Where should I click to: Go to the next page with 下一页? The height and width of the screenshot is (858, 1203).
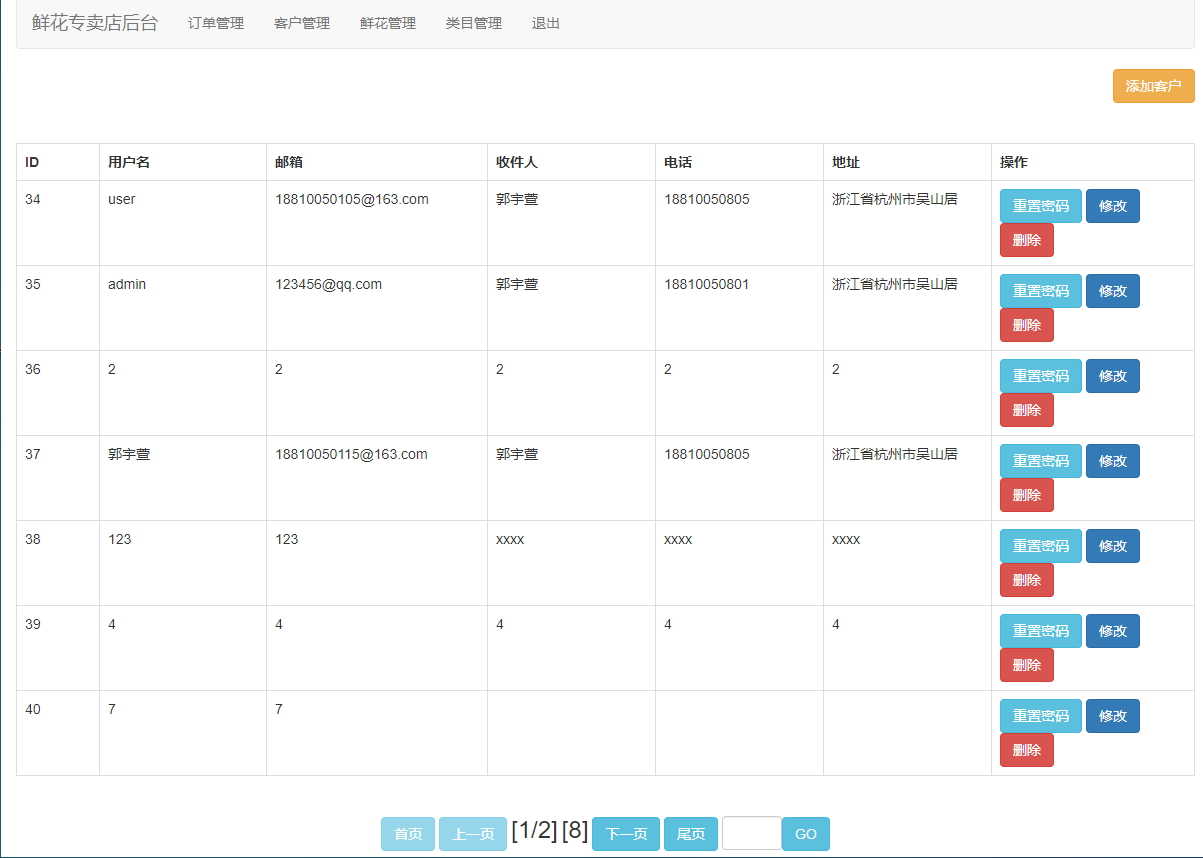pos(625,833)
